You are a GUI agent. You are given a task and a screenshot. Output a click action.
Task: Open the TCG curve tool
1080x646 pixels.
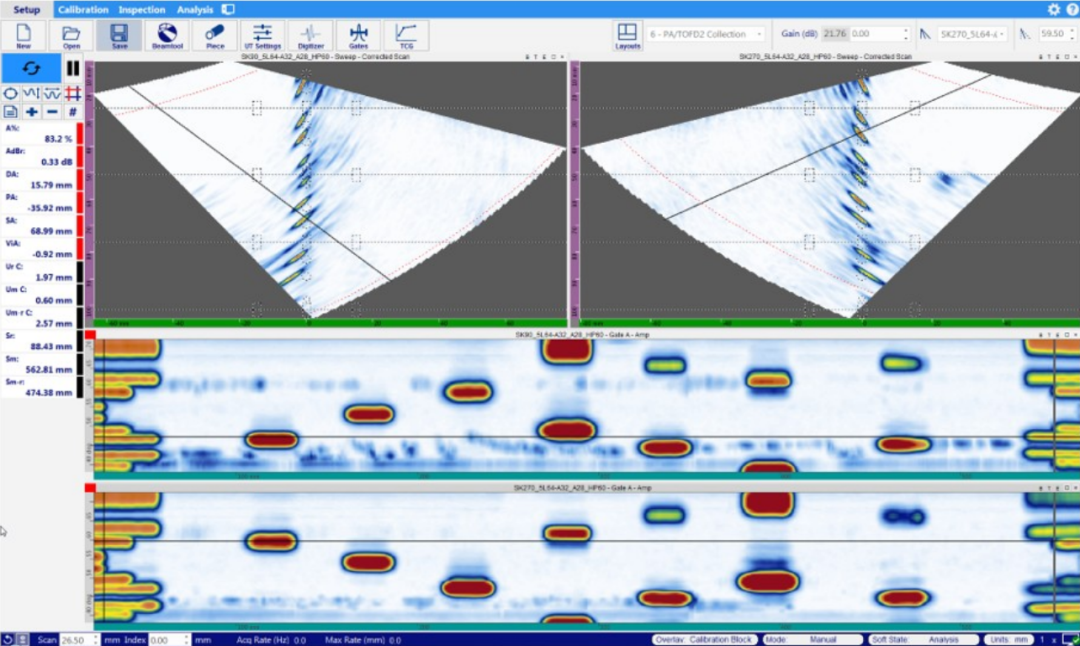[406, 35]
